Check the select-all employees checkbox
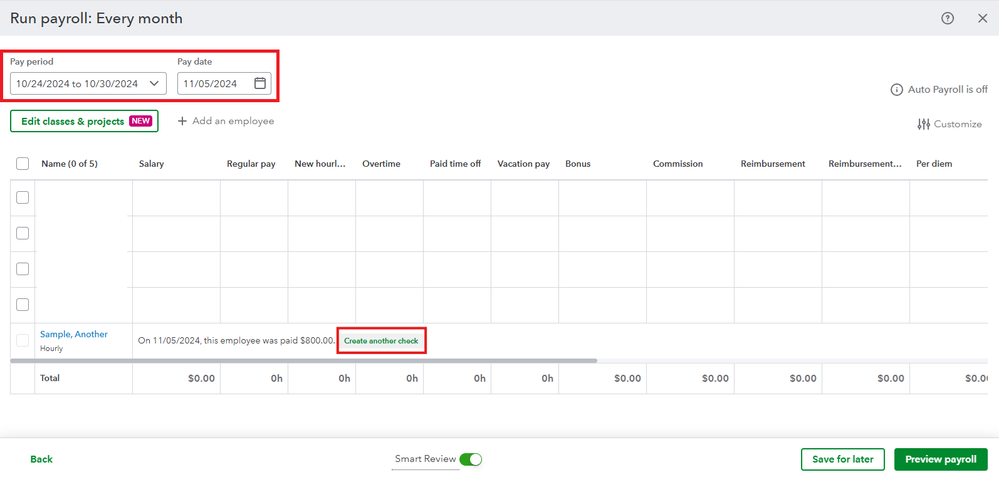Viewport: 999px width, 477px height. pyautogui.click(x=22, y=164)
